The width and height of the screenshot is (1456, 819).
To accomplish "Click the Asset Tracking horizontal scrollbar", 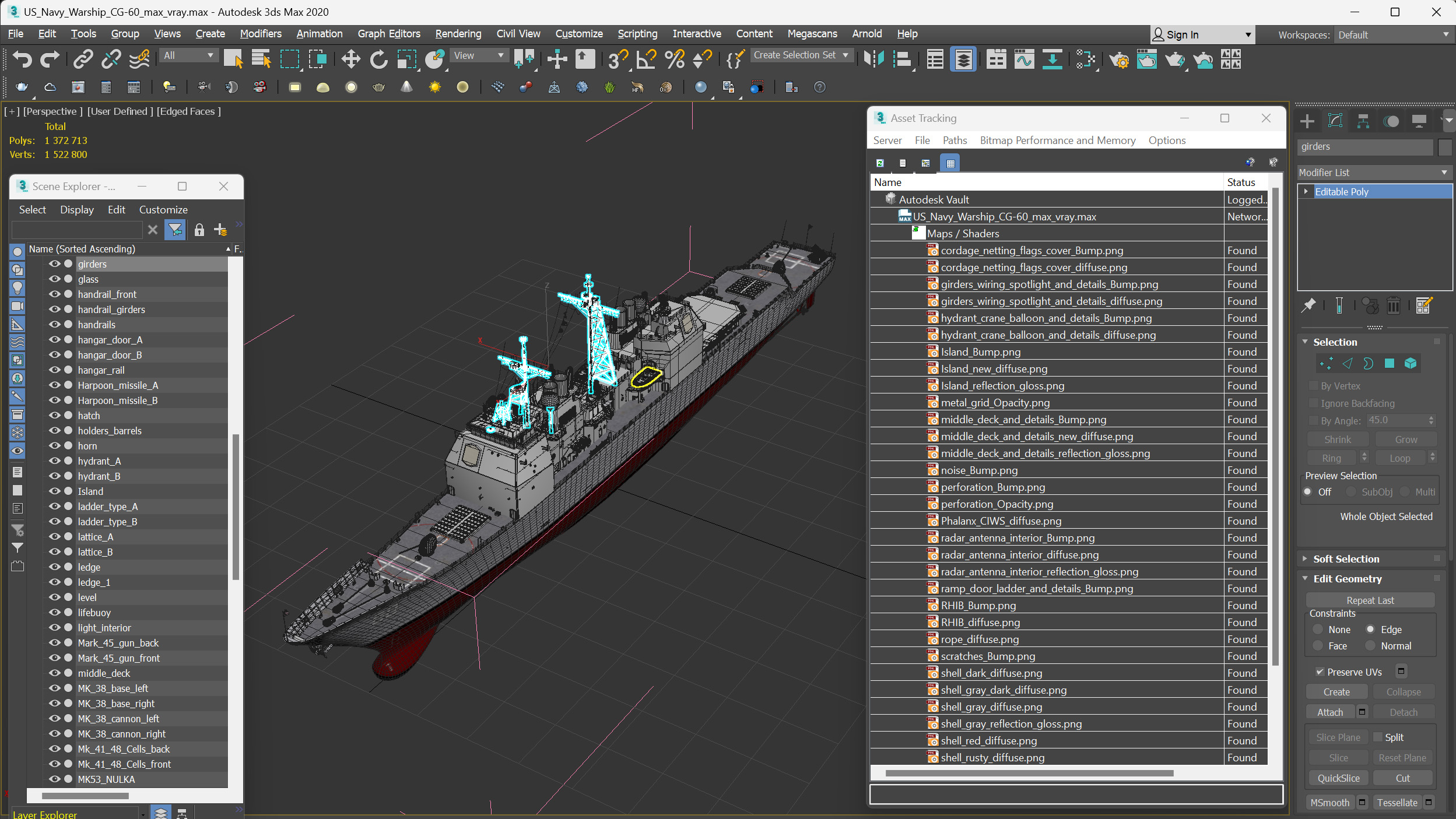I will [1029, 774].
